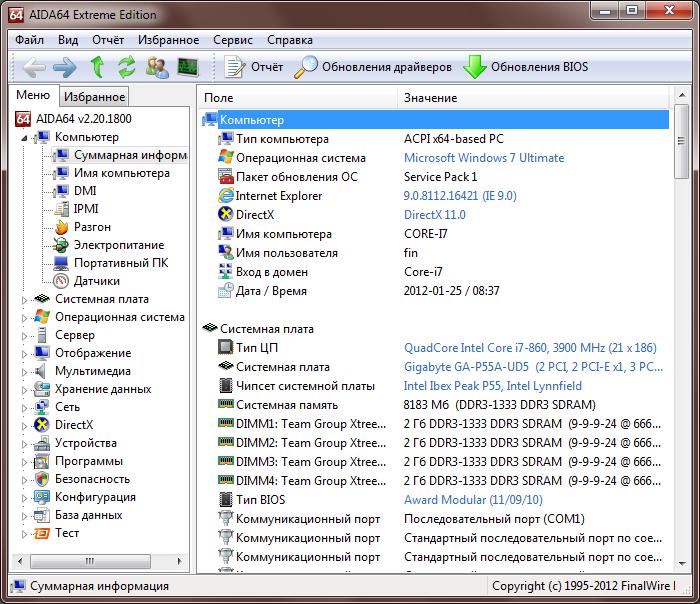Collapse the Компьютер tree node

click(24, 138)
